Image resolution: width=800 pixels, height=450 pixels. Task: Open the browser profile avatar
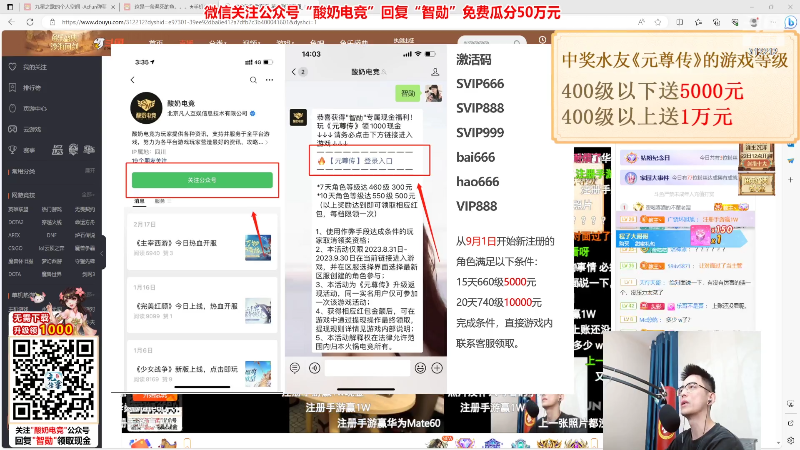[754, 22]
